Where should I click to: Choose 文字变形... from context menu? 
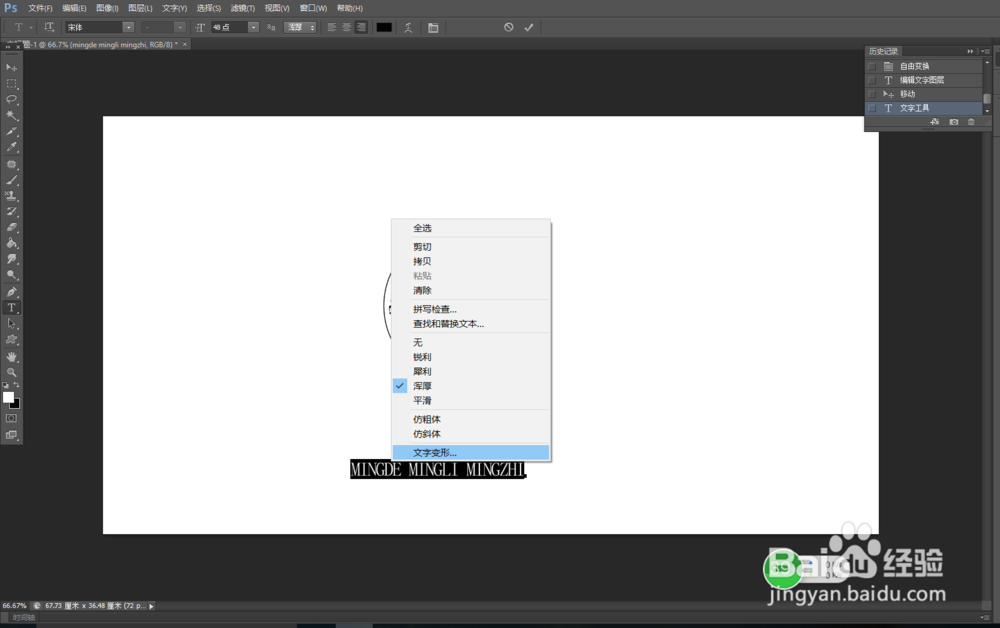(x=471, y=453)
